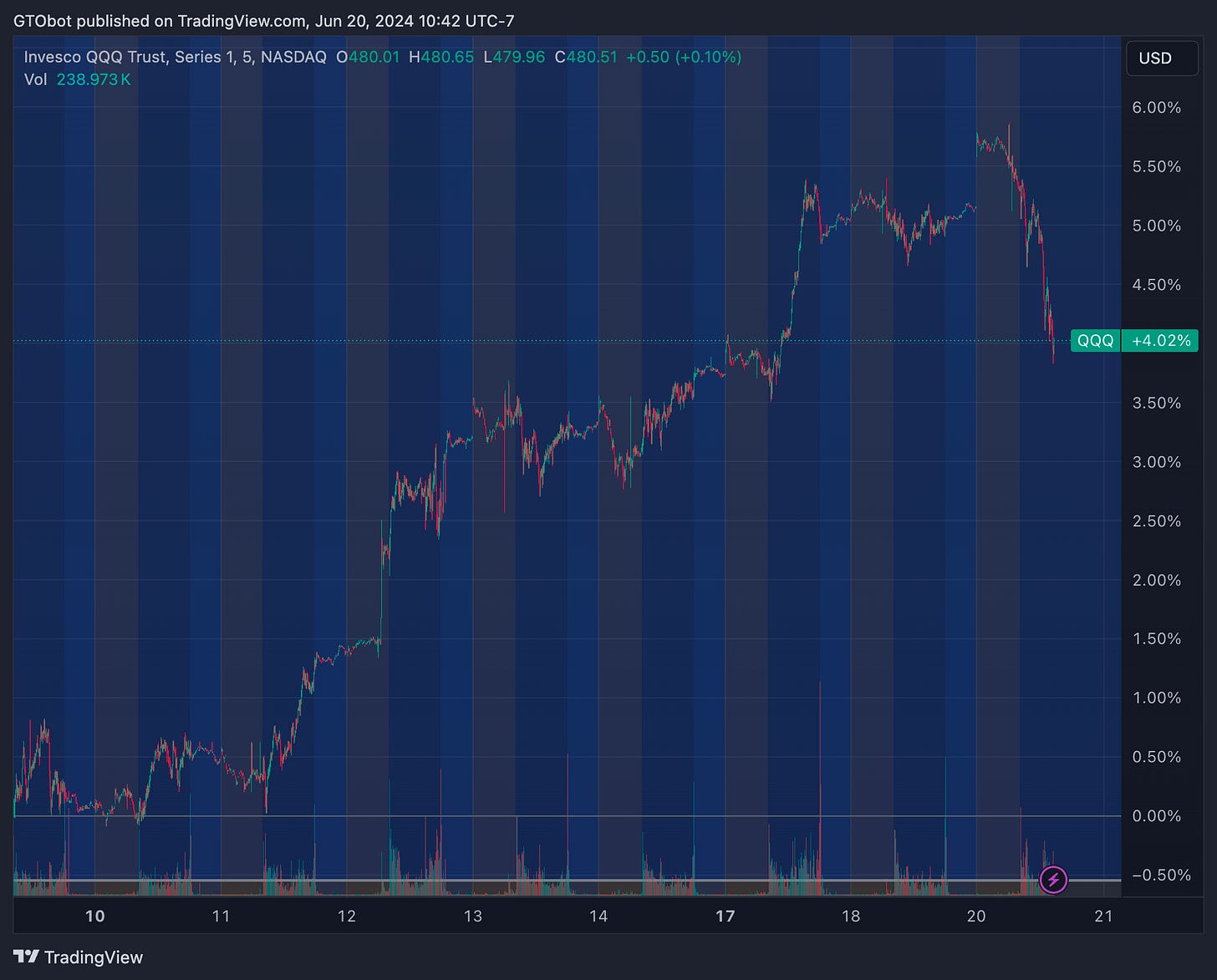Click the change value +0.50 (+0.10%)
Screen dimensions: 1217x980
[684, 57]
